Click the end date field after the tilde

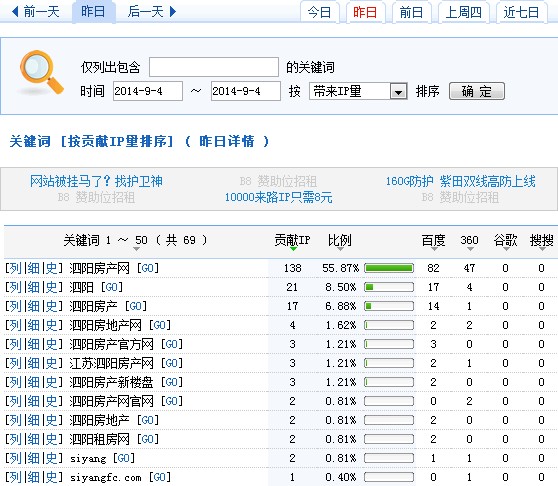click(246, 91)
